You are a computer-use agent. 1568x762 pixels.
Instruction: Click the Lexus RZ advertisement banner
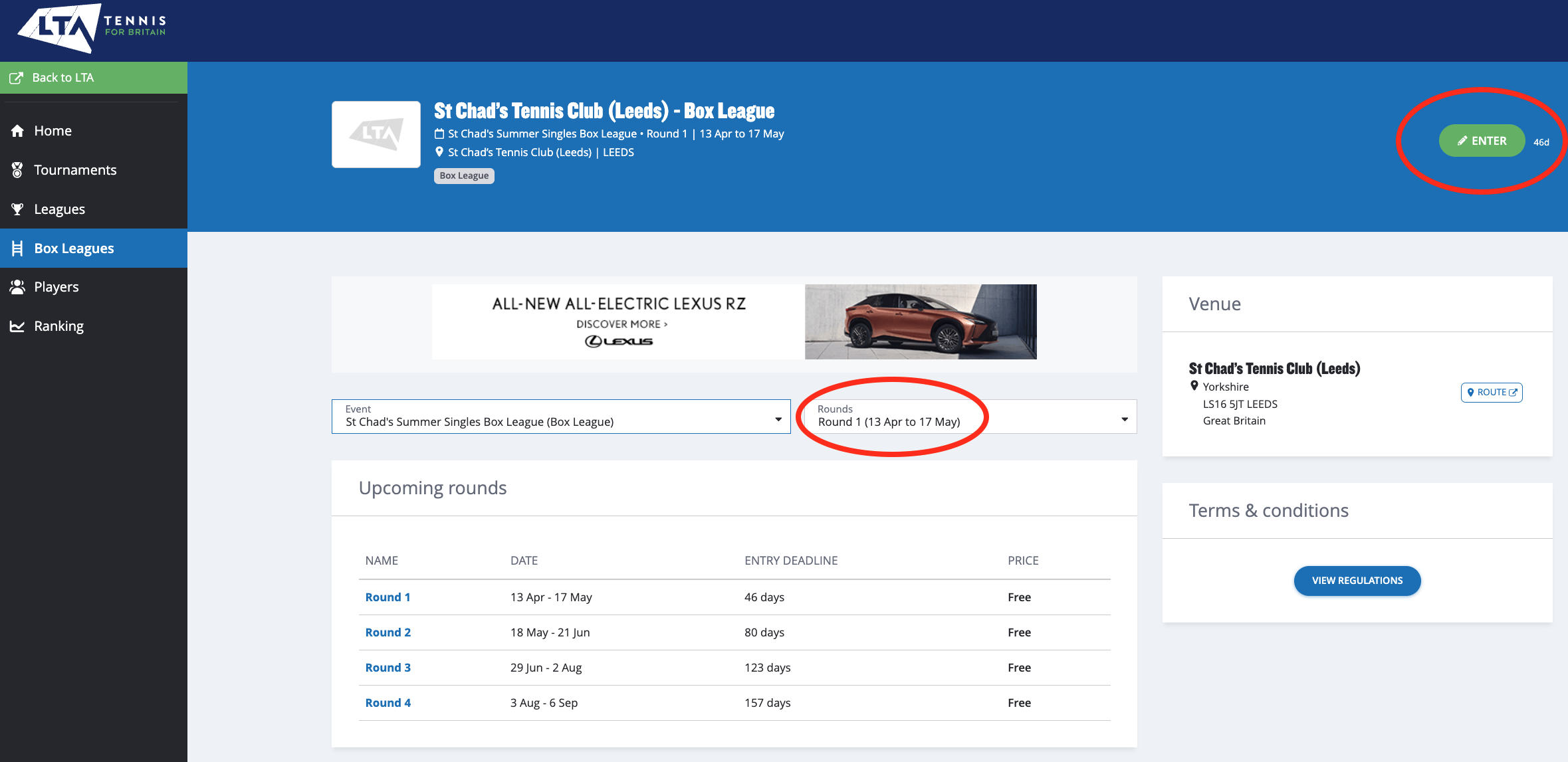point(734,322)
